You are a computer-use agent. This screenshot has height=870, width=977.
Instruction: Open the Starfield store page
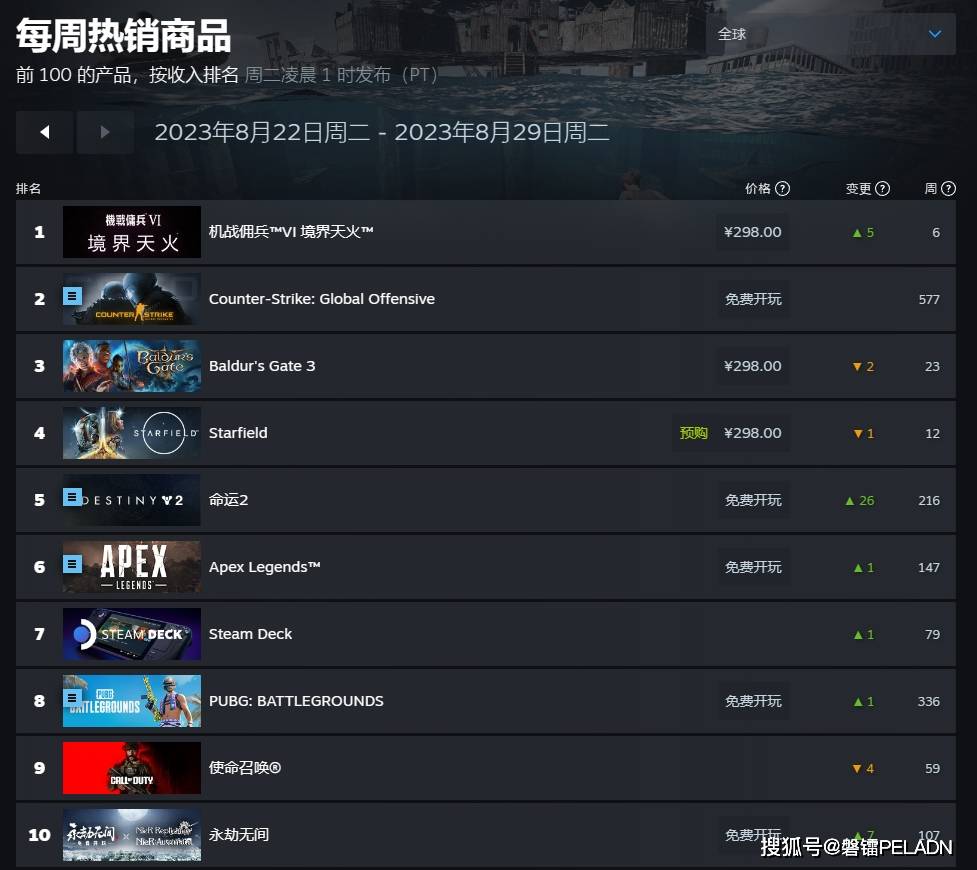click(238, 433)
